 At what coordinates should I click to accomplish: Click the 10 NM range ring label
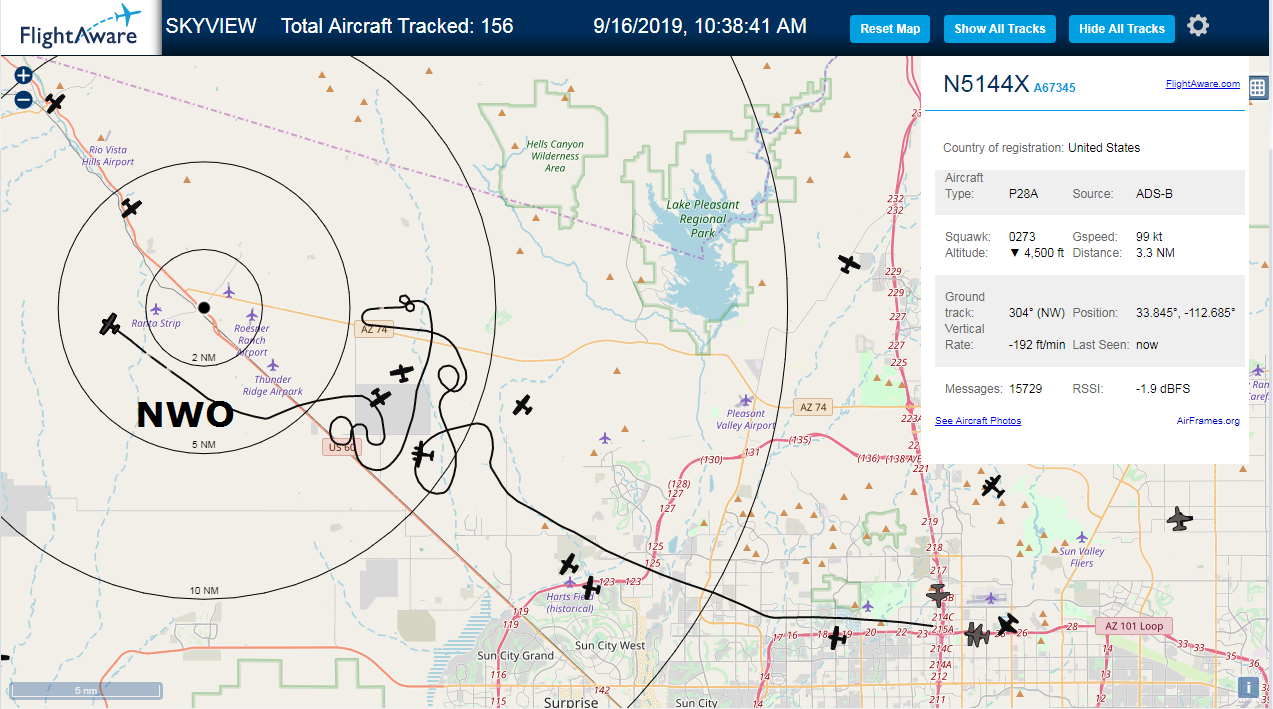pos(204,591)
